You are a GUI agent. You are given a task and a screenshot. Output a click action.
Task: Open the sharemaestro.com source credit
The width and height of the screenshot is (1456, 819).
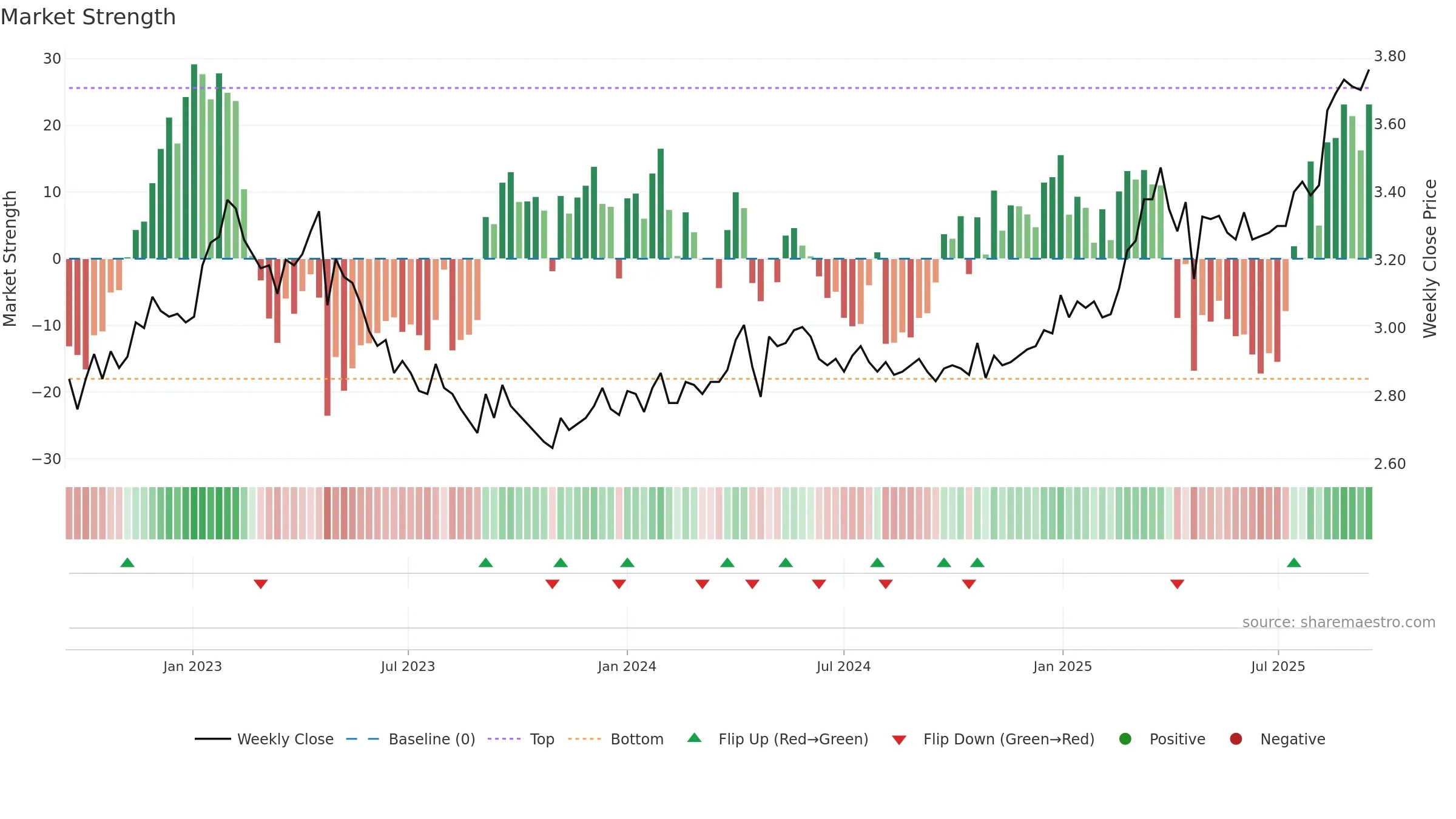pos(1339,622)
